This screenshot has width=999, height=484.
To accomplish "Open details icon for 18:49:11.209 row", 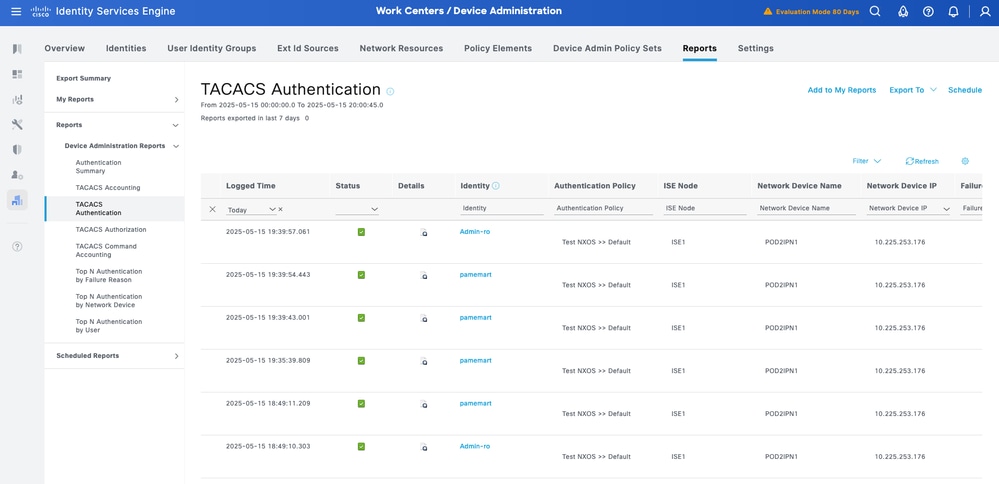I will pos(424,404).
